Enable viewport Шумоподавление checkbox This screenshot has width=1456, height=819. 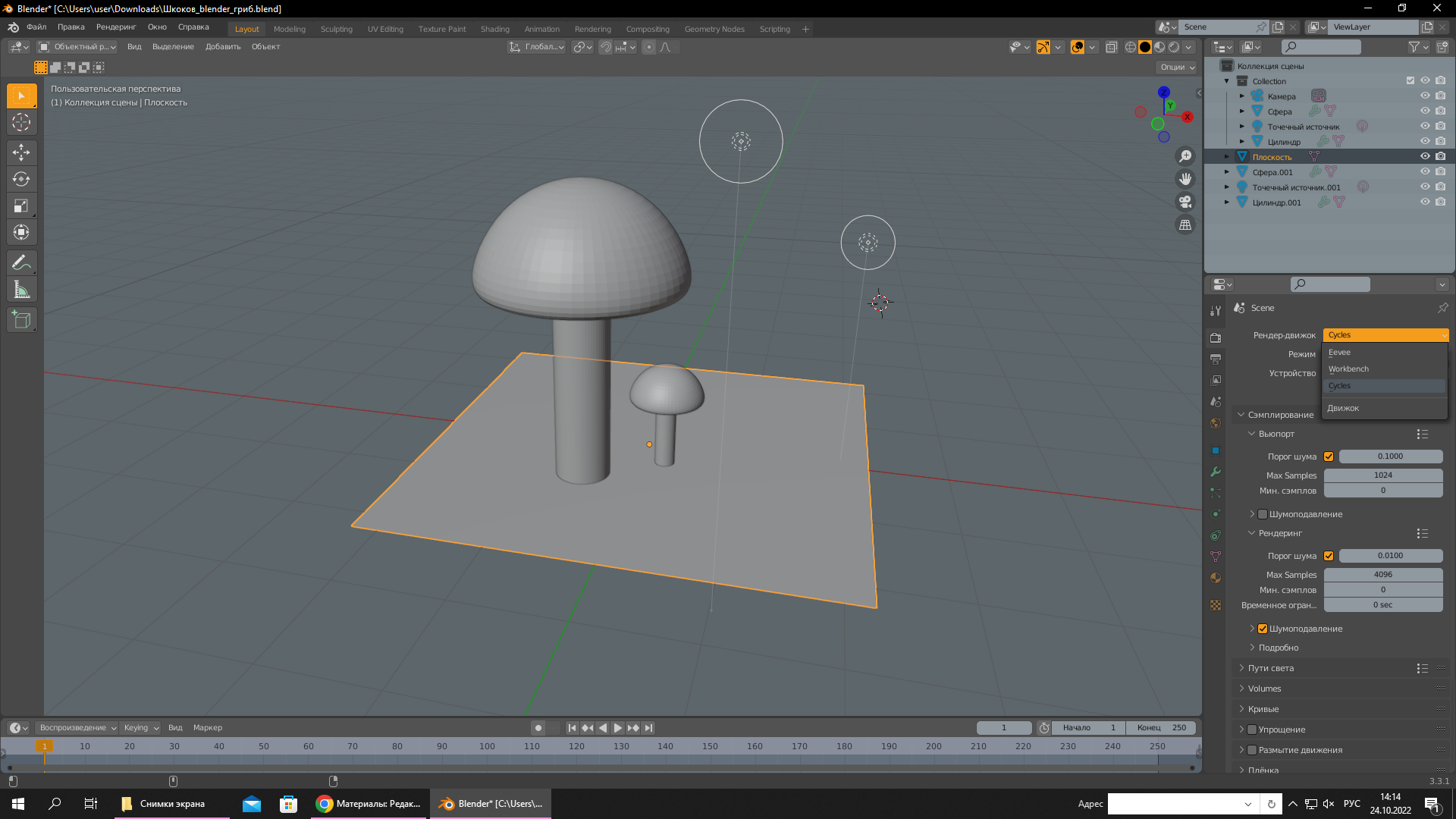tap(1263, 514)
